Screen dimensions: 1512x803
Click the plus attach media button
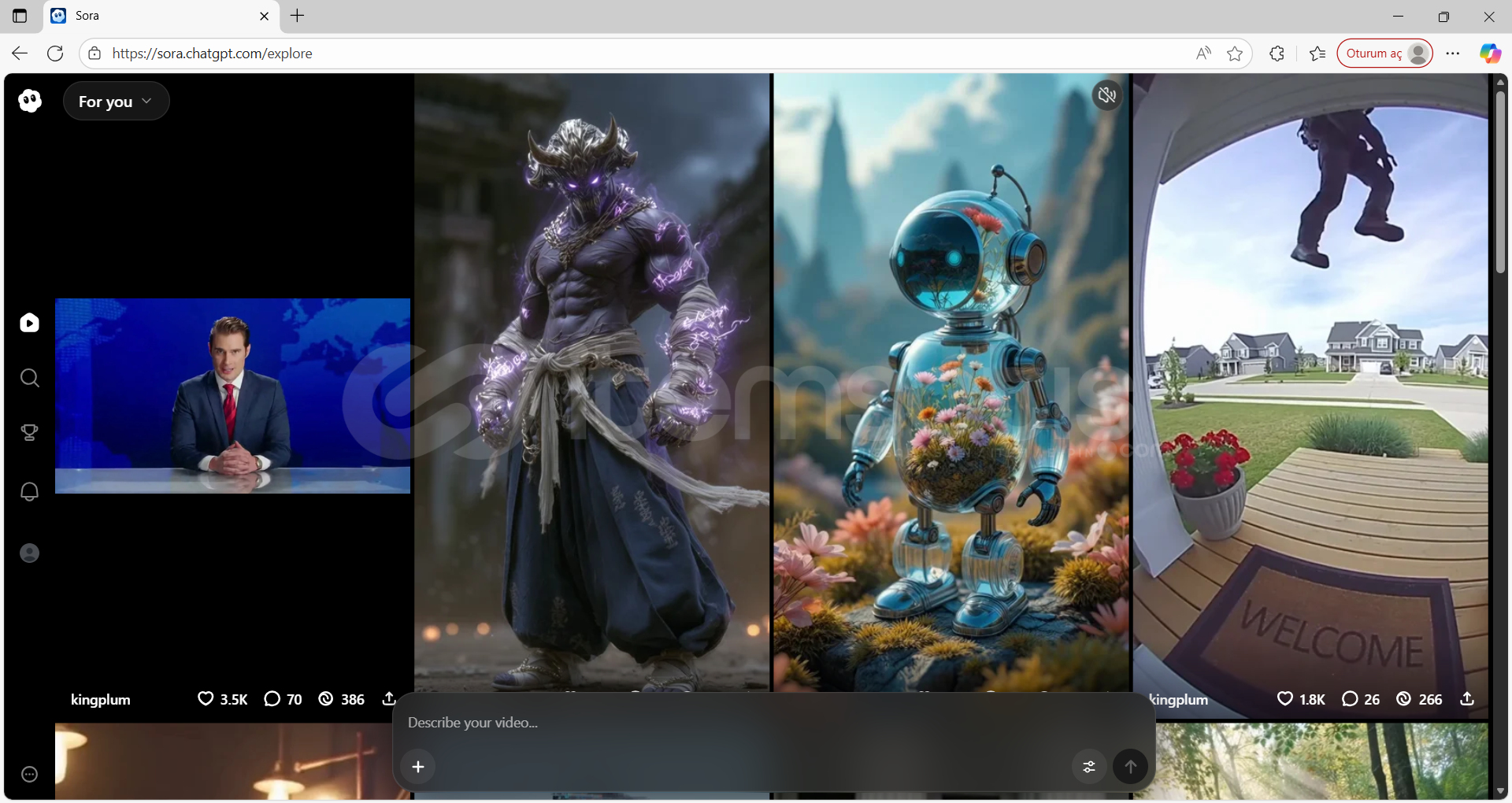418,767
